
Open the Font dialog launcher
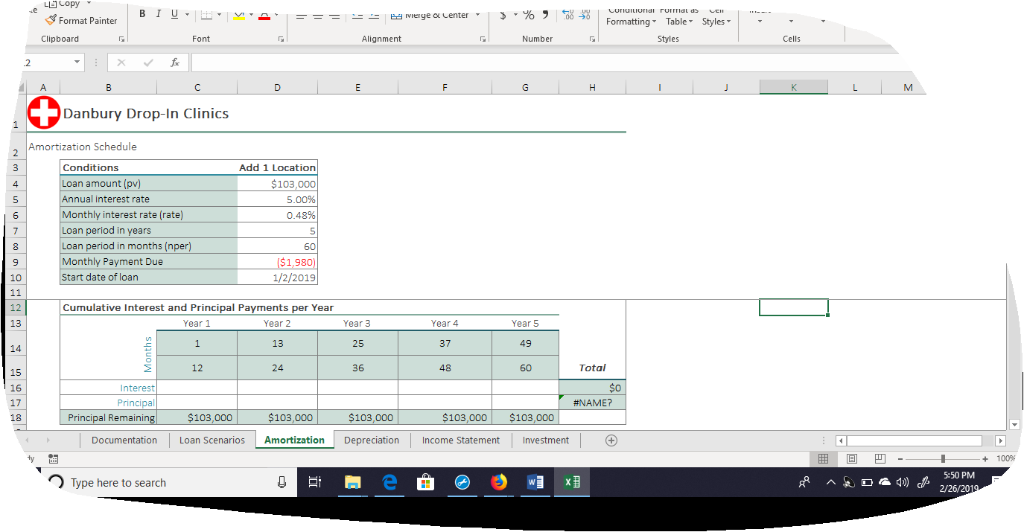281,39
